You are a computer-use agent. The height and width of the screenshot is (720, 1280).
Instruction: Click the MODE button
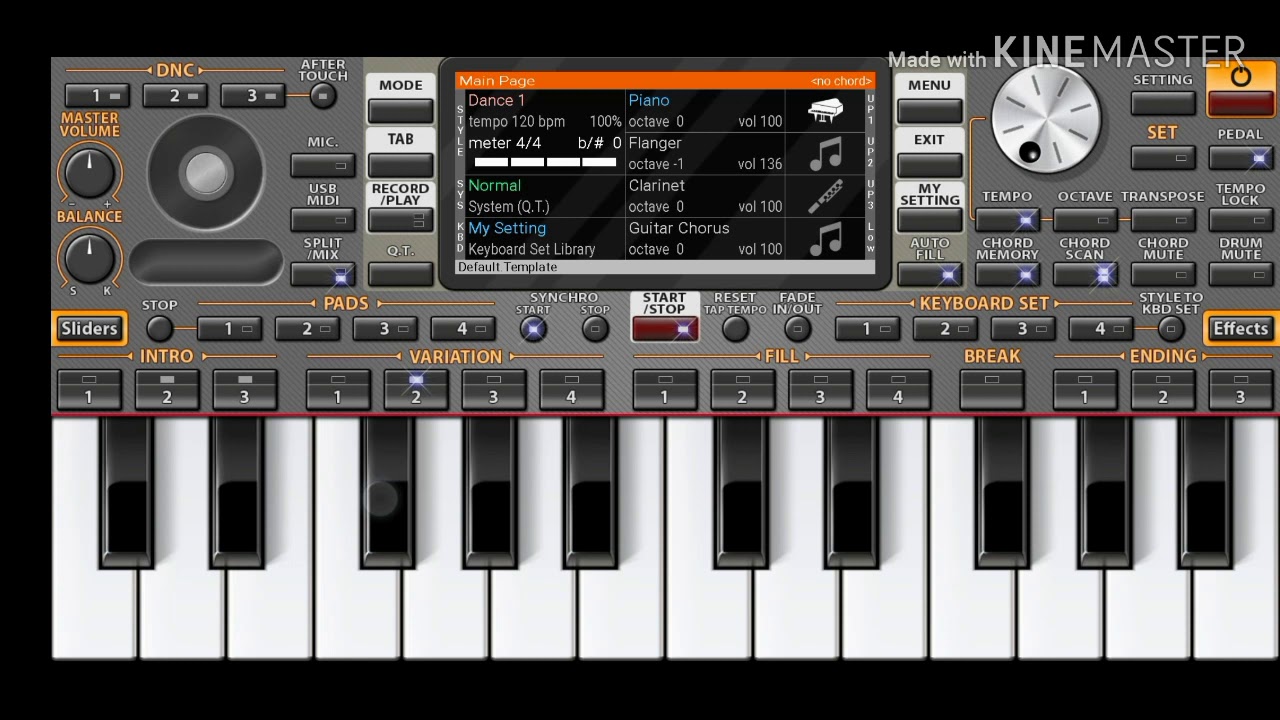(400, 110)
